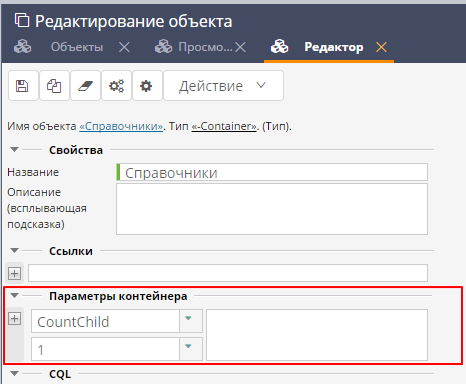Click the large container parameter text area
The height and width of the screenshot is (384, 466).
(317, 335)
